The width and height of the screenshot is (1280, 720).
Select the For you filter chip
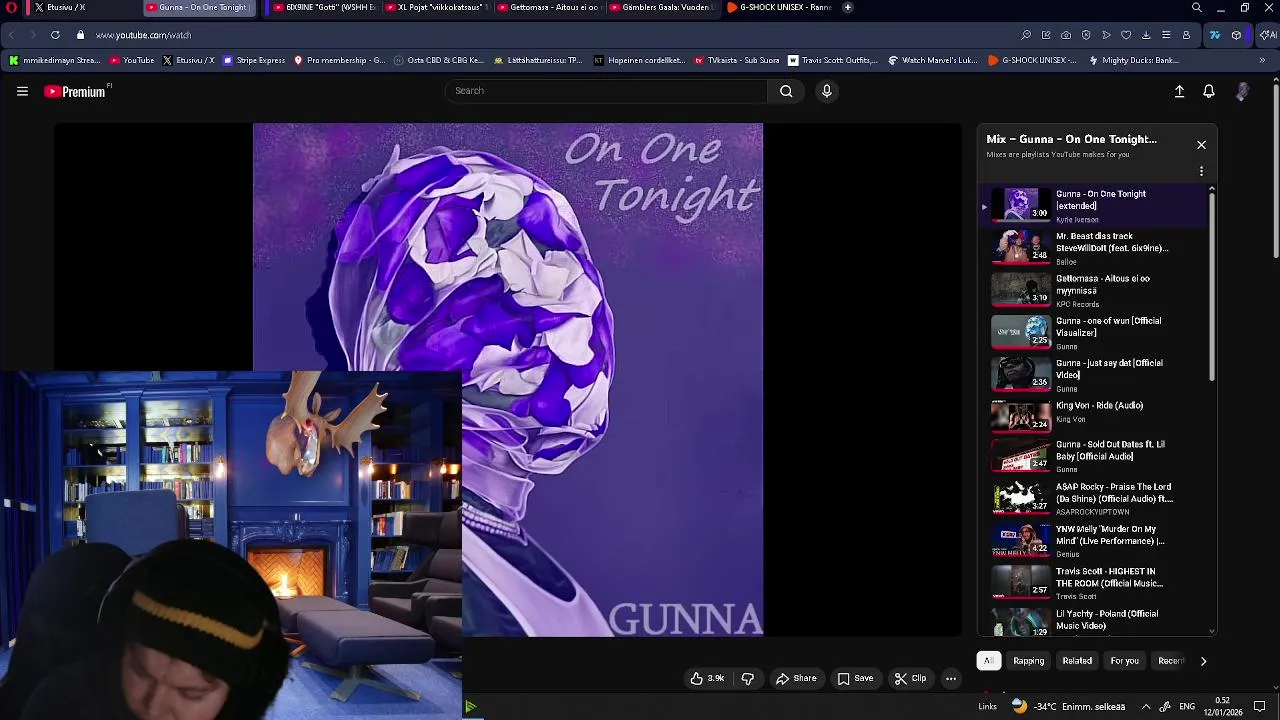(1124, 661)
